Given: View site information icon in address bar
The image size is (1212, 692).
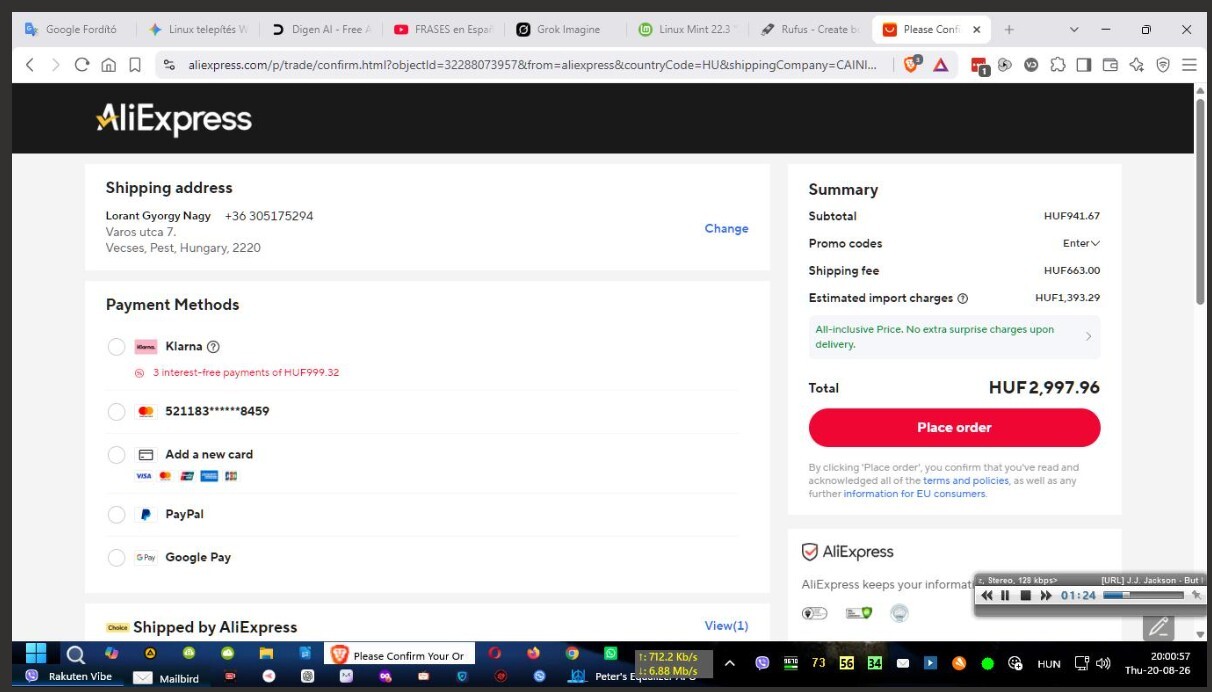Looking at the screenshot, I should click(x=168, y=65).
